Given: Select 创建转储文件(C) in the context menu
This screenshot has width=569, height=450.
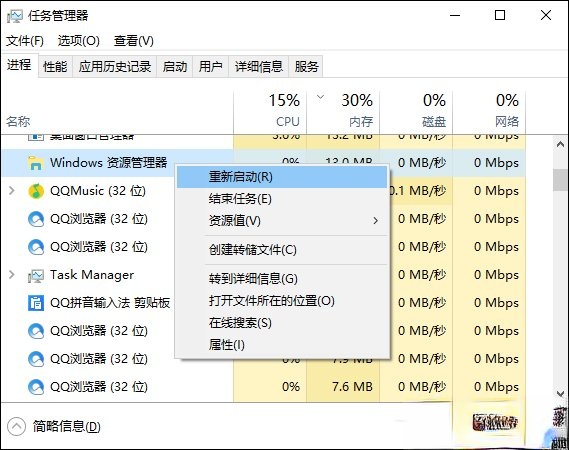Looking at the screenshot, I should tap(282, 250).
